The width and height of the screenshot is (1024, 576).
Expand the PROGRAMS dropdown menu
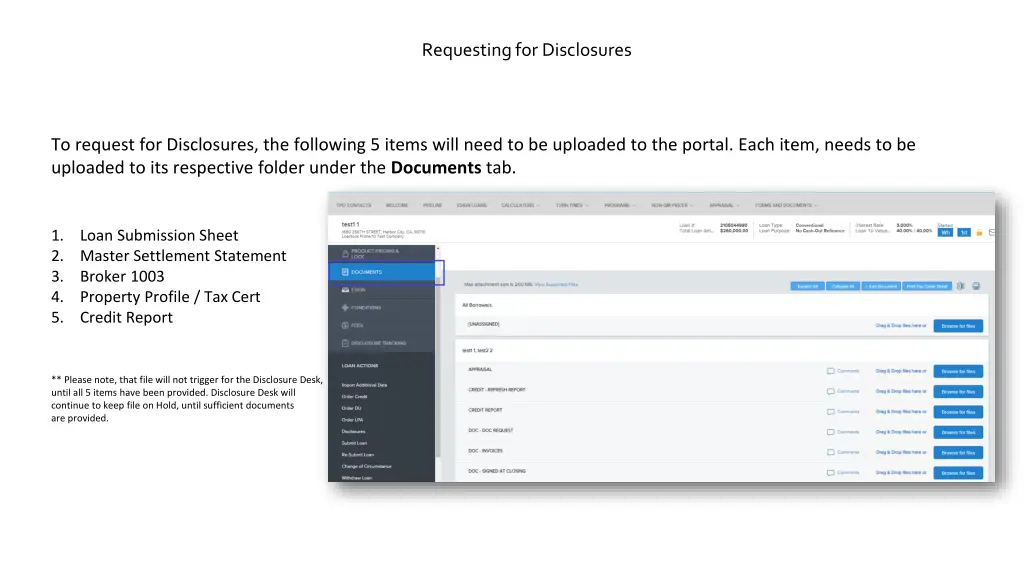coord(618,205)
